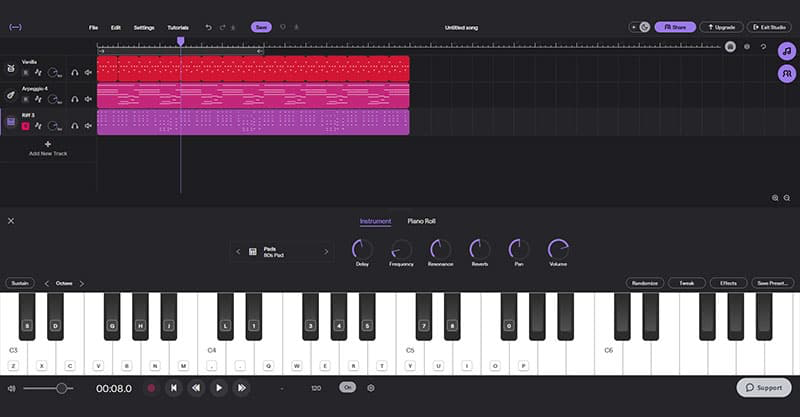Open the Vanilla drum instrument icon
This screenshot has width=800, height=417.
pyautogui.click(x=10, y=68)
